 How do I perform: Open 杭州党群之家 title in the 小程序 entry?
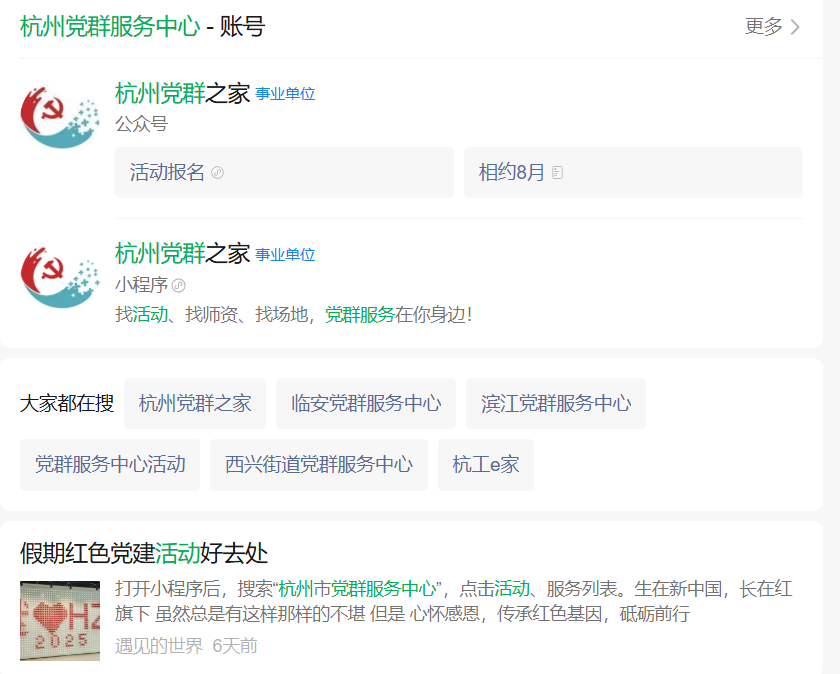pyautogui.click(x=182, y=253)
